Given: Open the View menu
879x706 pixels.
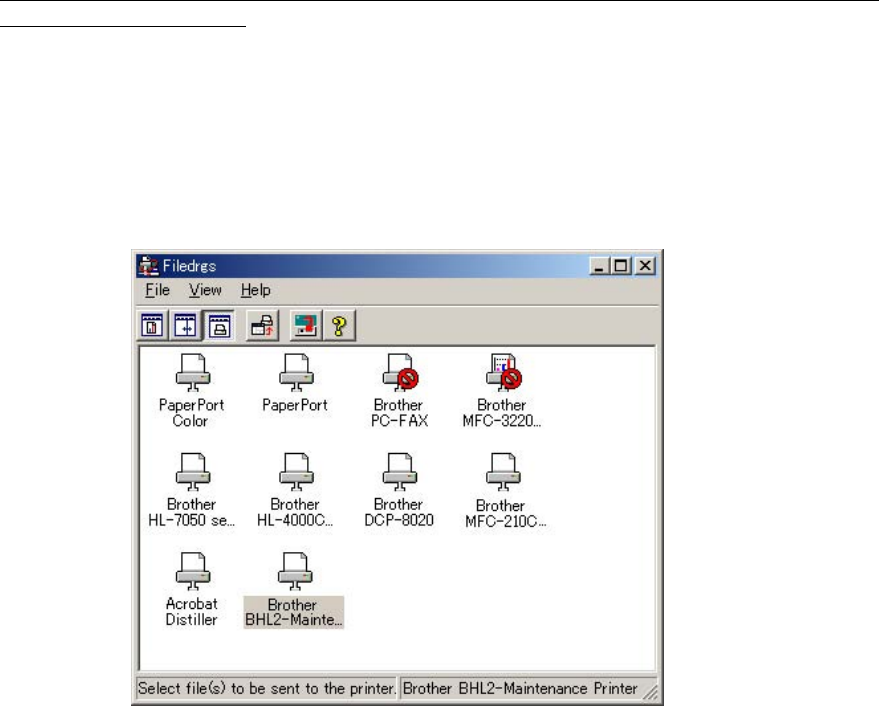Looking at the screenshot, I should click(x=205, y=290).
